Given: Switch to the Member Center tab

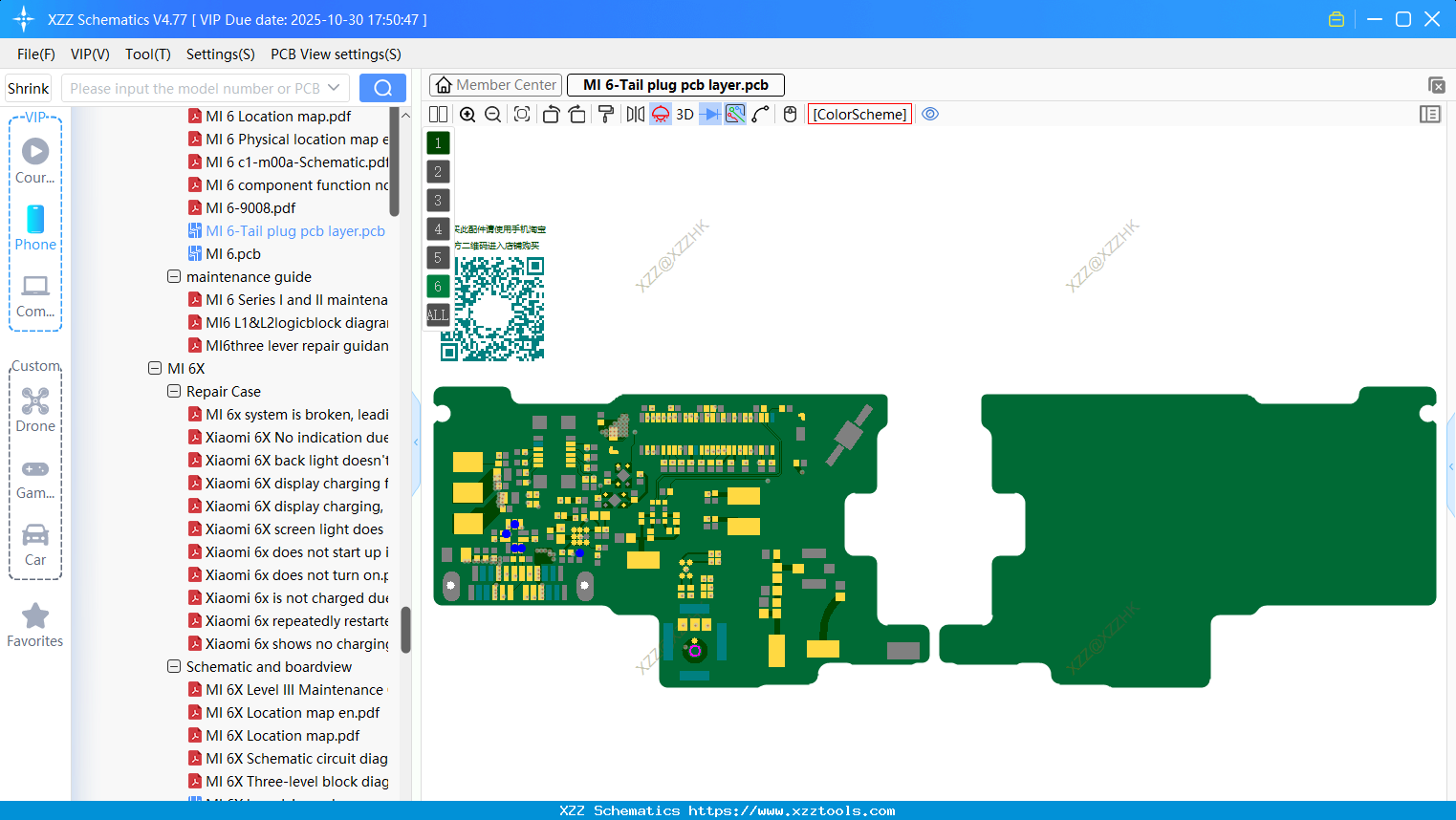Looking at the screenshot, I should [496, 85].
